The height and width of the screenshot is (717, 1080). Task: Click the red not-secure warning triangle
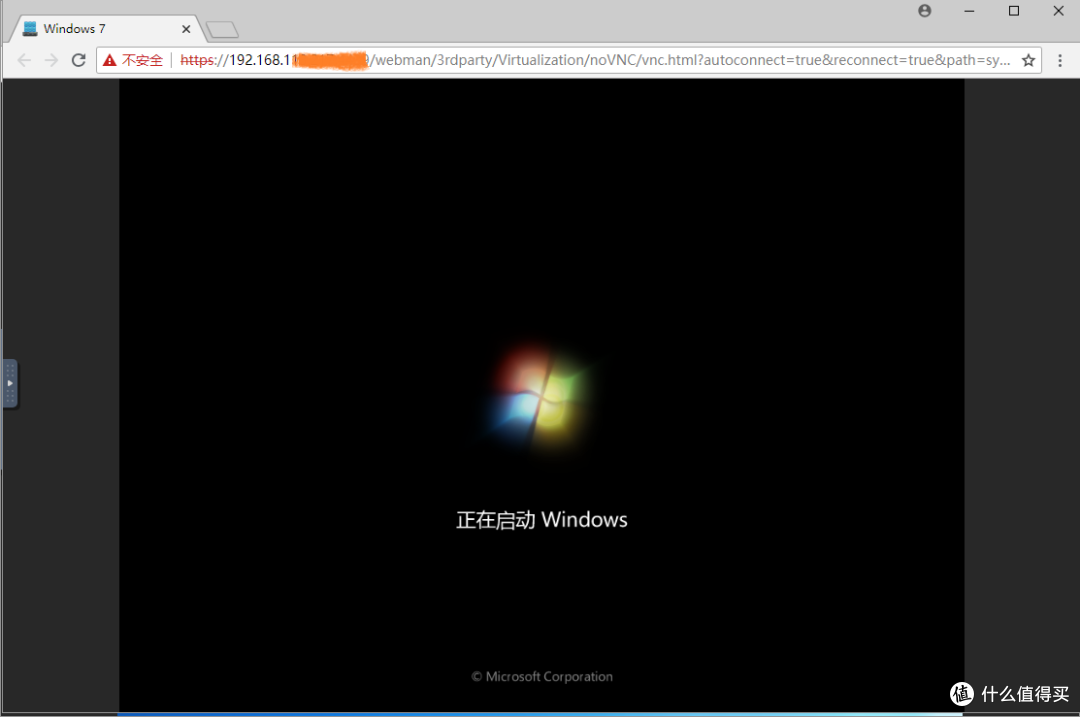110,61
